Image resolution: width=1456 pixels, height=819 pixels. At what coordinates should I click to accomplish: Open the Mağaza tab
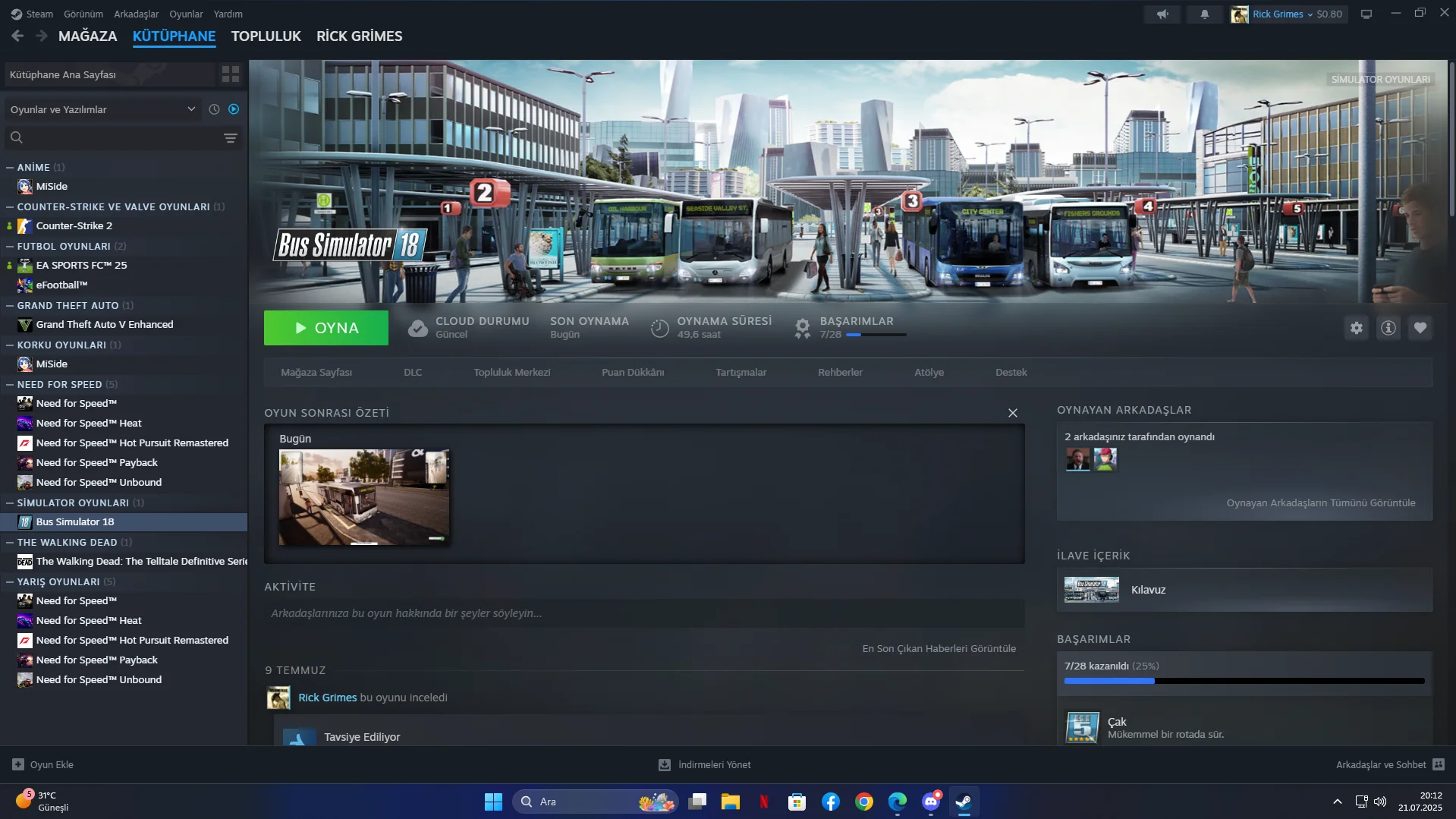coord(87,36)
